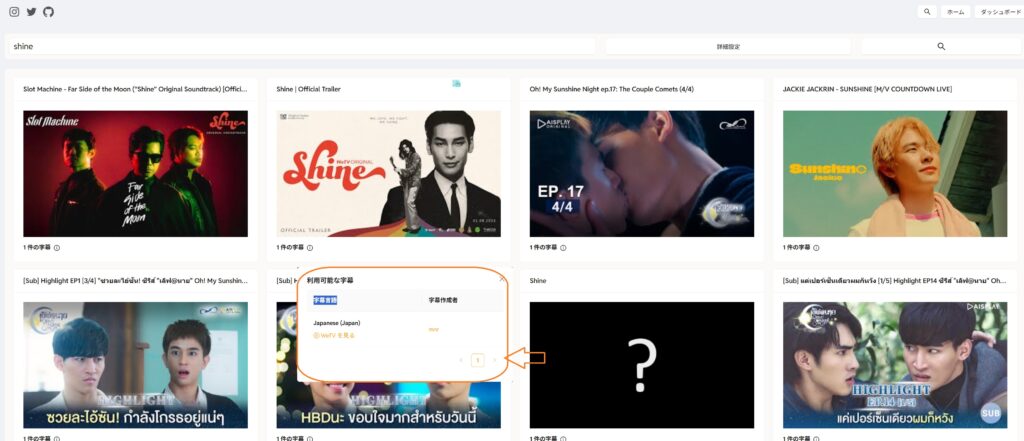Open JACKIE JACKRIN SUNSHINE video thumbnail

tap(895, 173)
